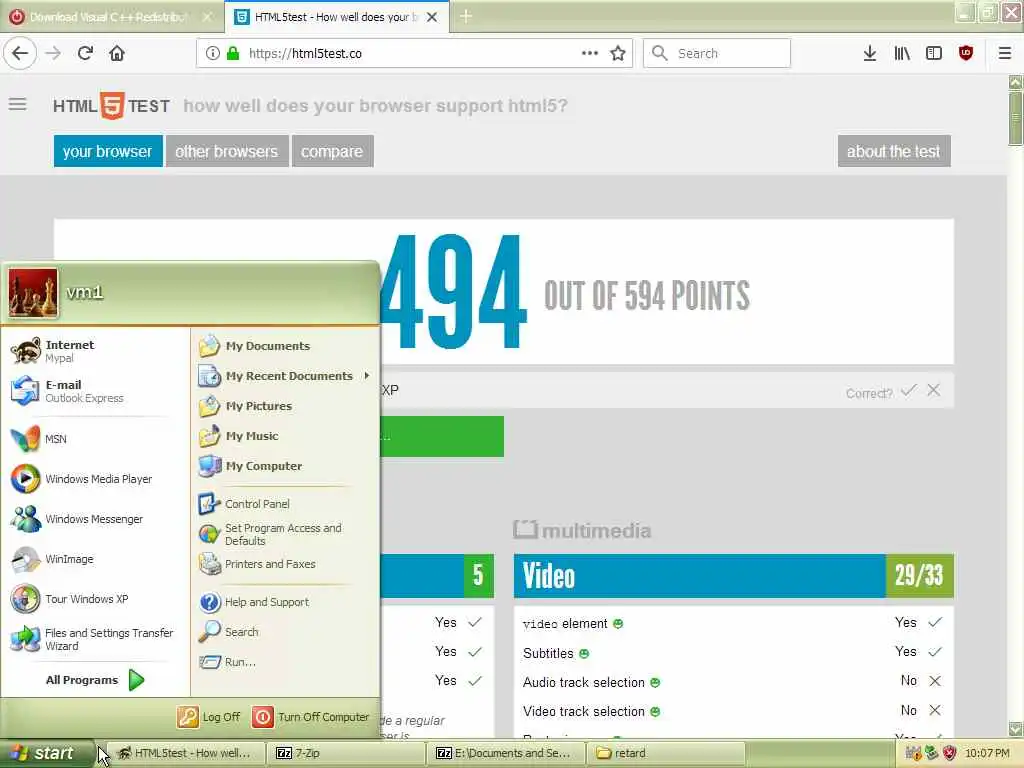Open the Run... dialog
Viewport: 1024px width, 768px height.
[x=285, y=662]
